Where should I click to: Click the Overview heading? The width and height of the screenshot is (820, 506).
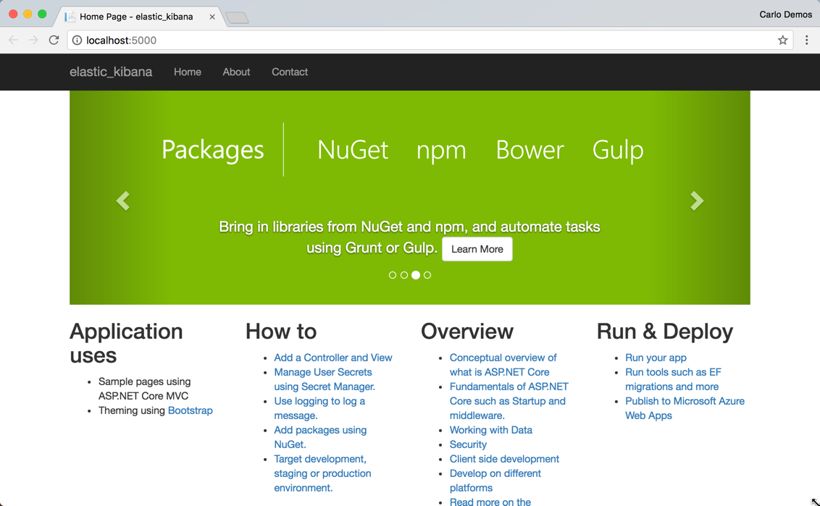(467, 331)
